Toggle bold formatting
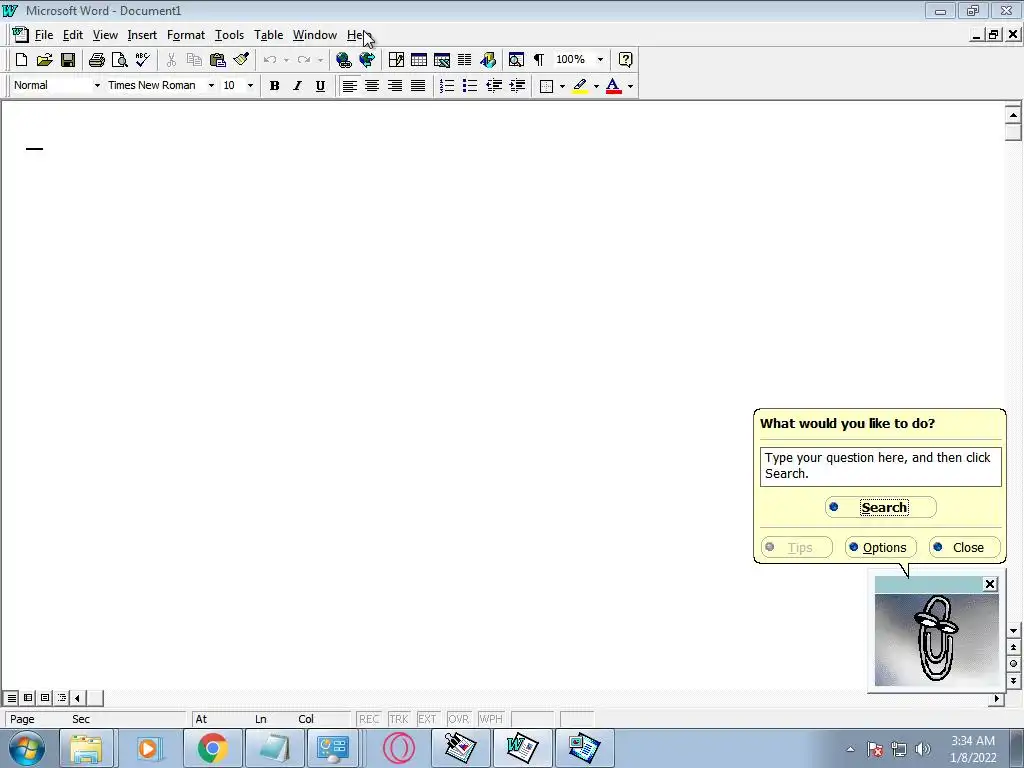The height and width of the screenshot is (768, 1024). [274, 86]
